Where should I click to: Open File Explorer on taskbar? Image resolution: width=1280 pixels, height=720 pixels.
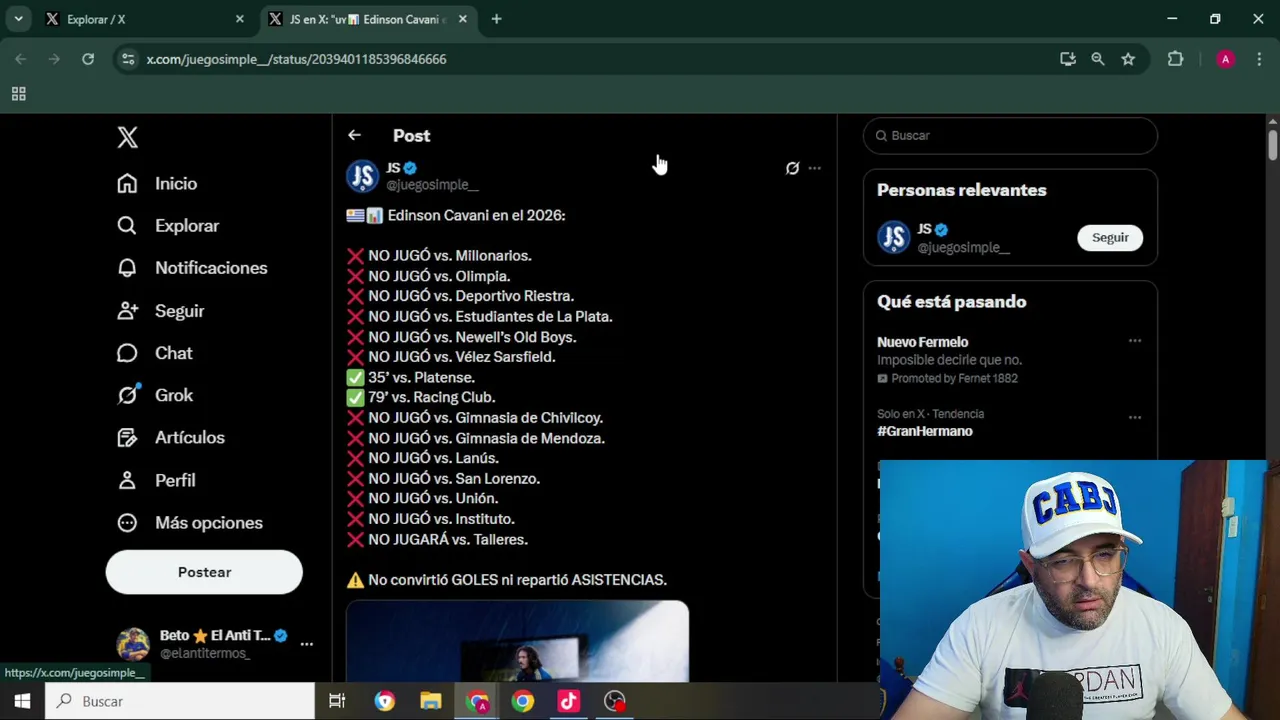(431, 701)
